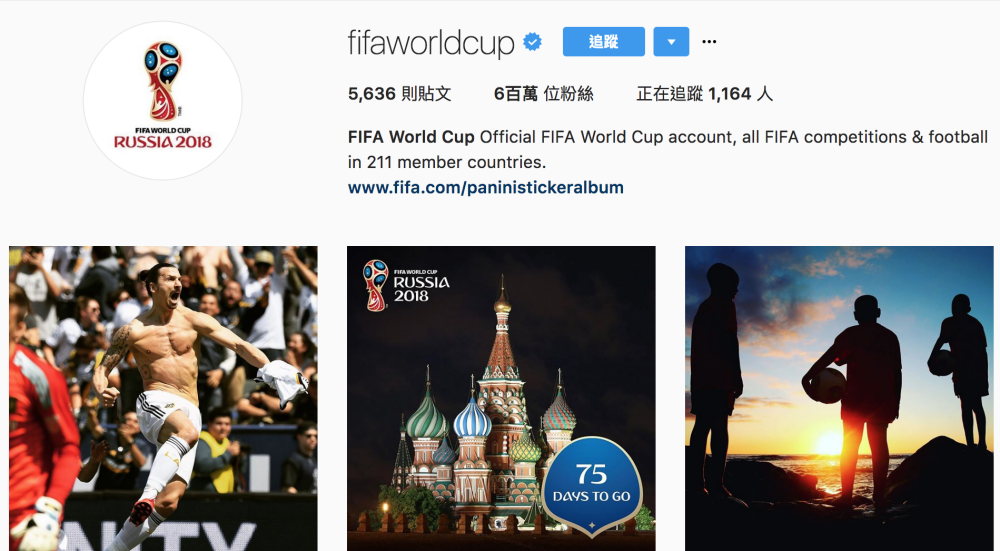The image size is (1000, 551).
Task: Click the 5,636 則貼文 posts count
Action: (x=399, y=94)
